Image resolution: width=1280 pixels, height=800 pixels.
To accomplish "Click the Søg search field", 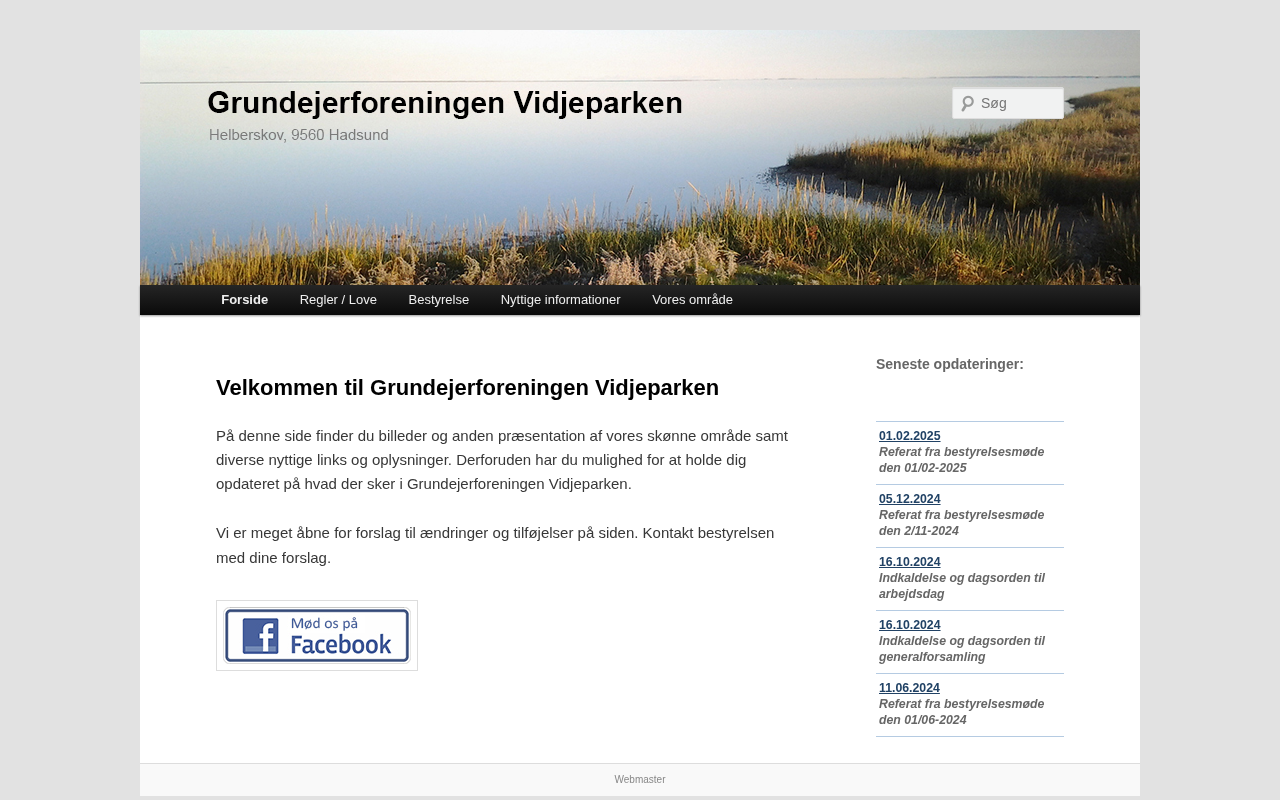I will (1008, 103).
